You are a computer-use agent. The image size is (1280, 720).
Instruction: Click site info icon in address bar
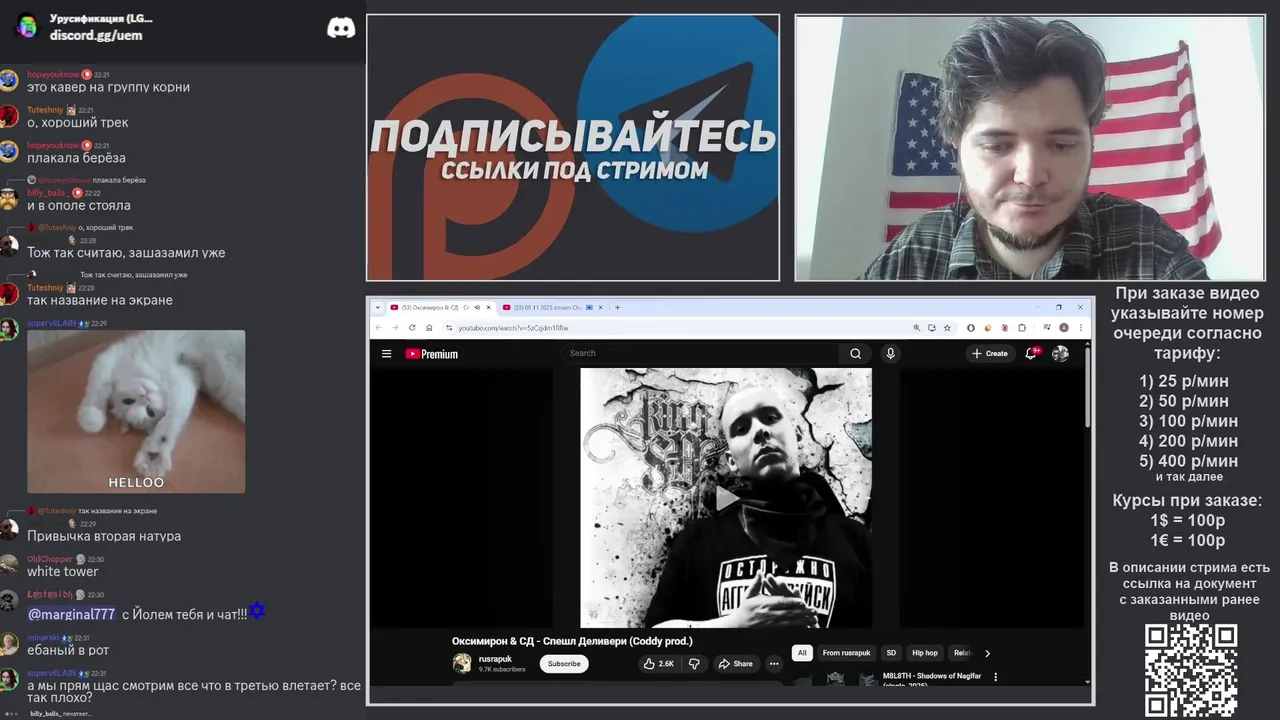448,328
